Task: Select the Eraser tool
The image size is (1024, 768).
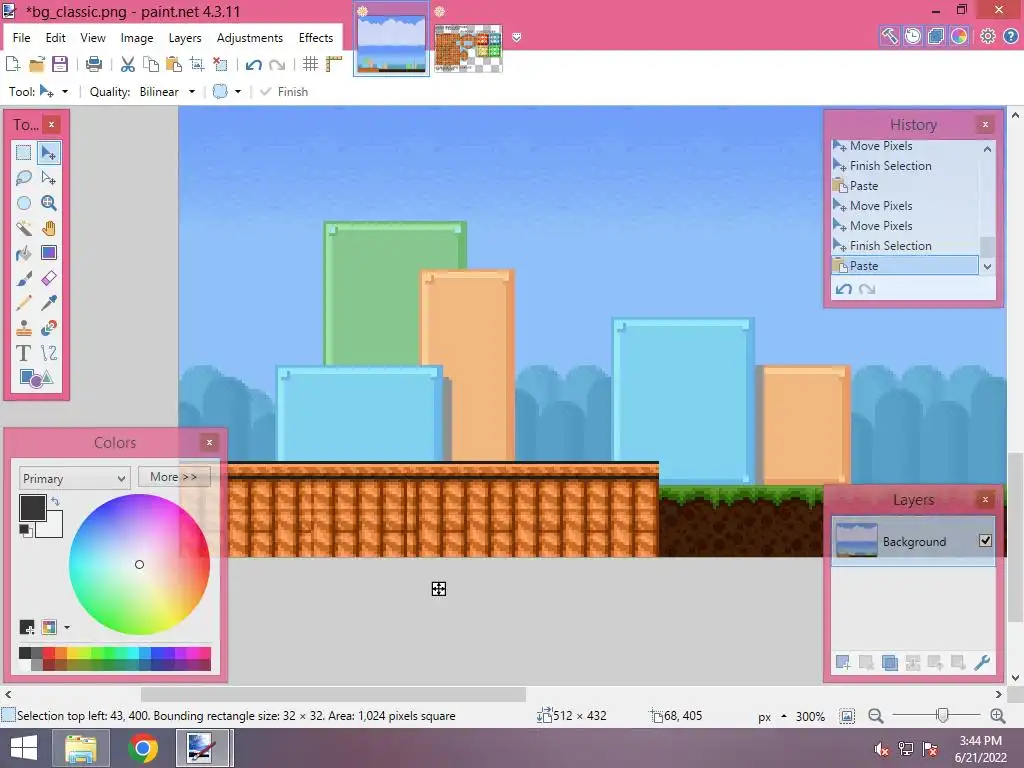Action: (x=49, y=278)
